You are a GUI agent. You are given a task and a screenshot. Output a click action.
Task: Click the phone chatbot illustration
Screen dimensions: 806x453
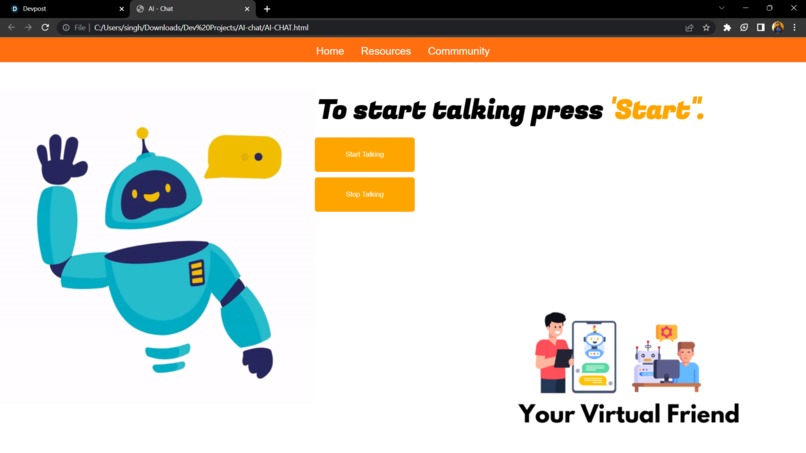[575, 353]
